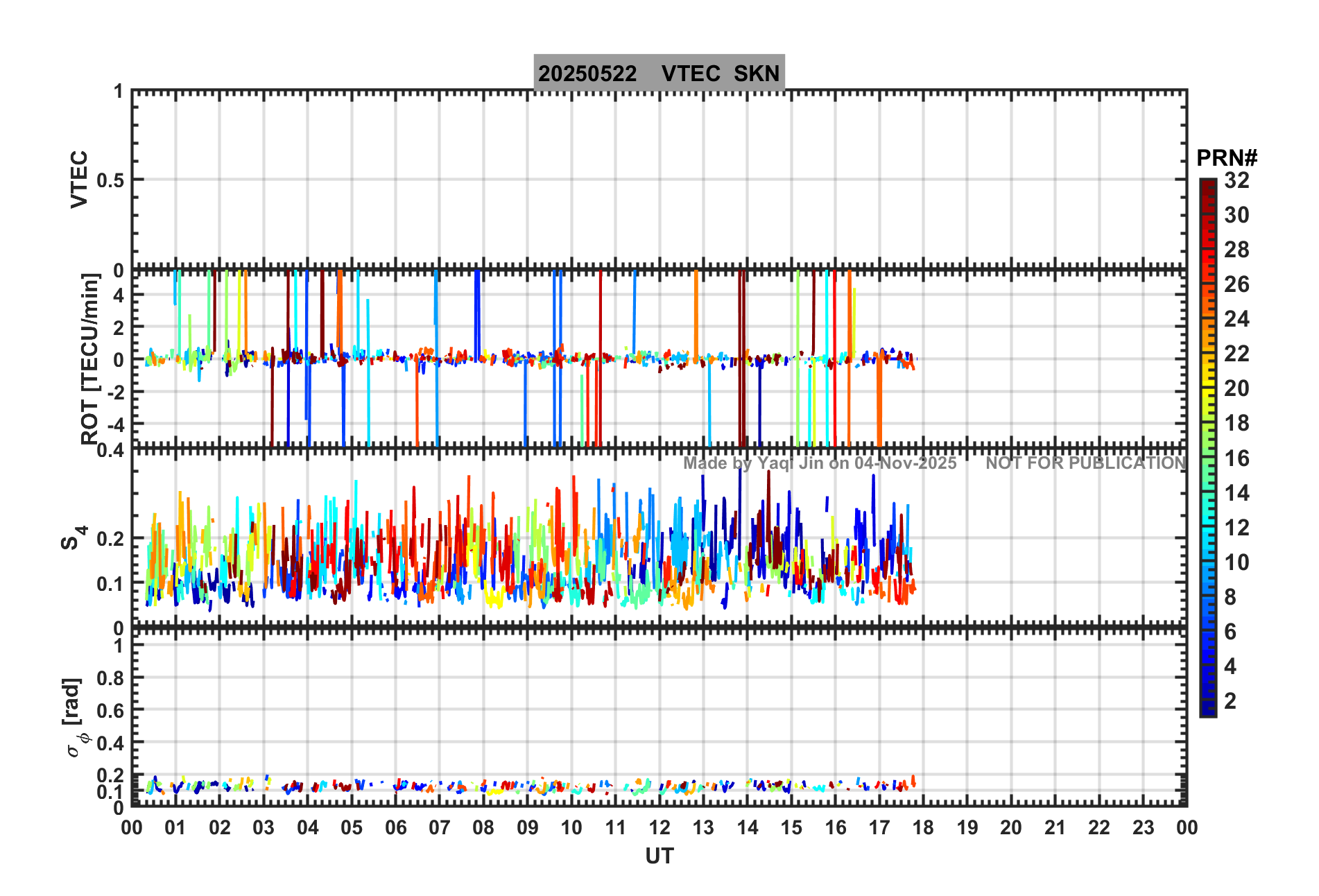Select the cyan band near PRN 12 on the colorbar

tap(1208, 528)
